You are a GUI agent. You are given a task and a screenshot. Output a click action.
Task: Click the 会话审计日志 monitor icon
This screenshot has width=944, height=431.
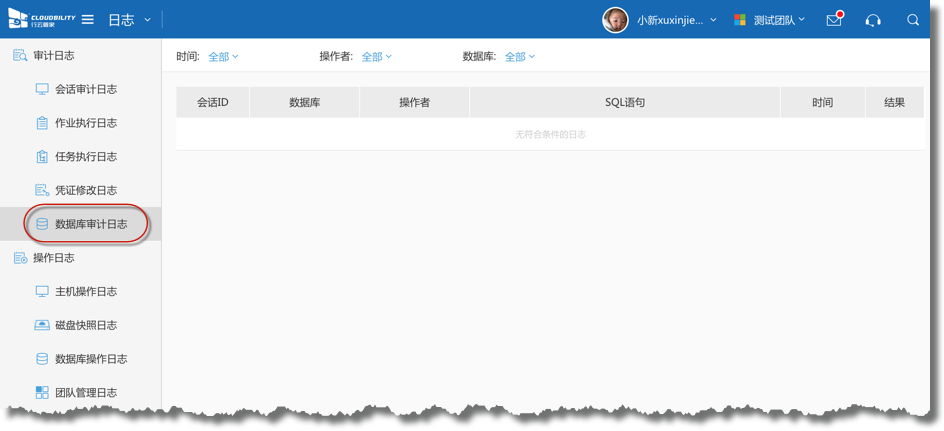pos(42,89)
